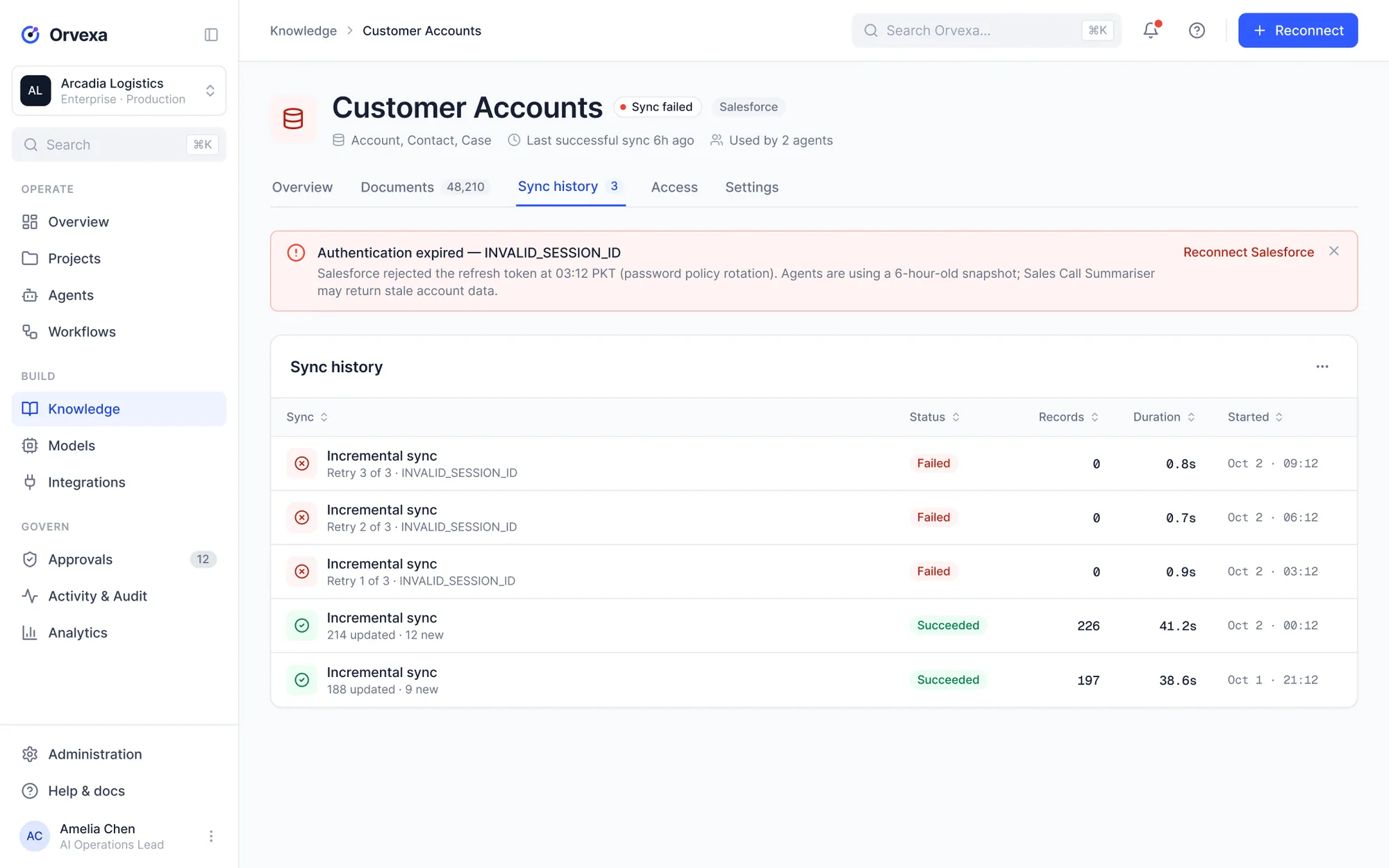Click the Reconnect Salesforce link

tap(1248, 252)
